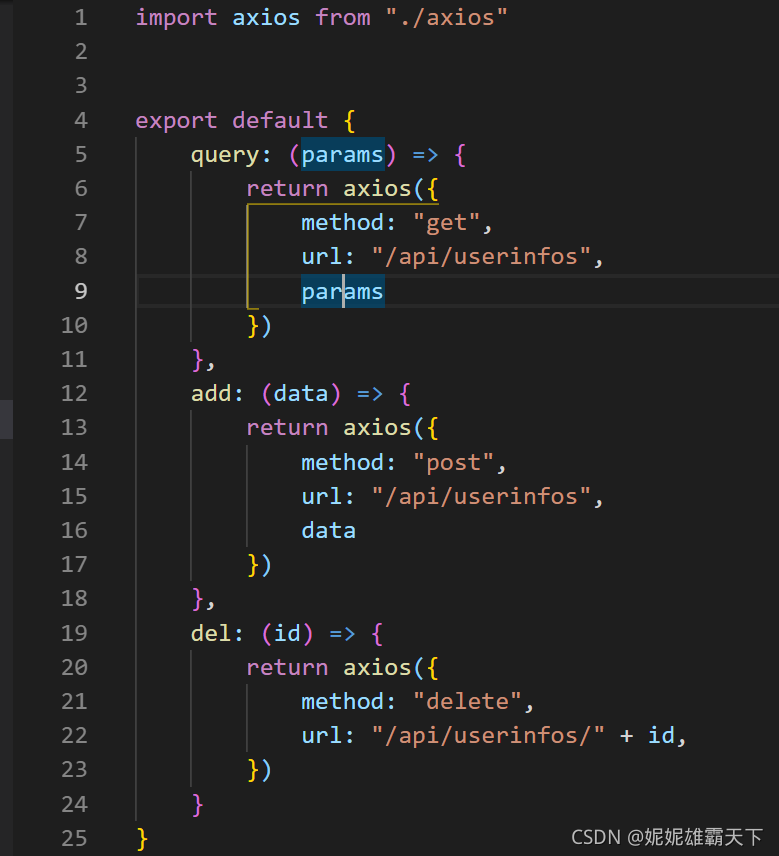Click the "del" property name on line 19

point(211,634)
